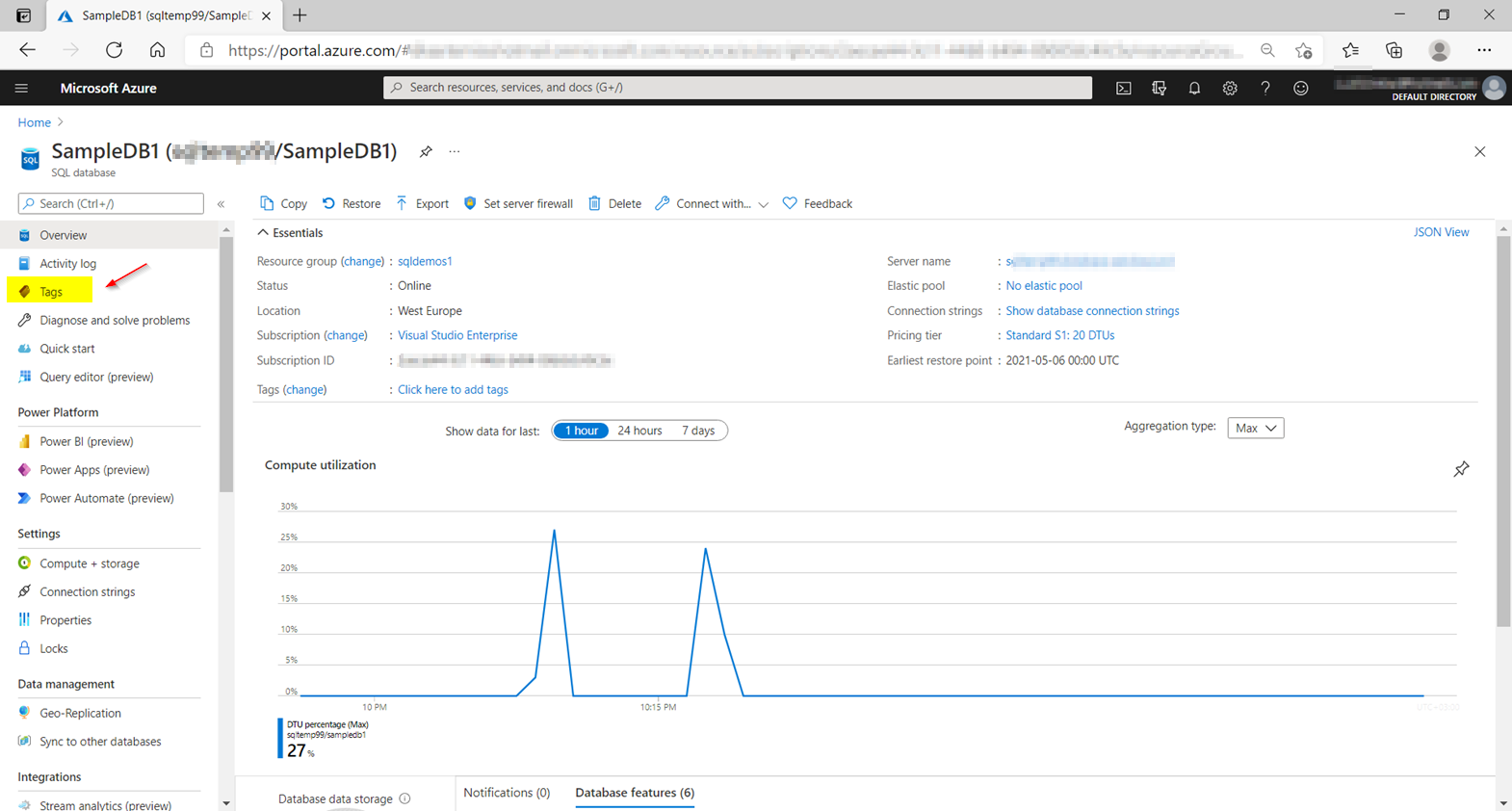
Task: Open portal settings gear
Action: click(1230, 88)
